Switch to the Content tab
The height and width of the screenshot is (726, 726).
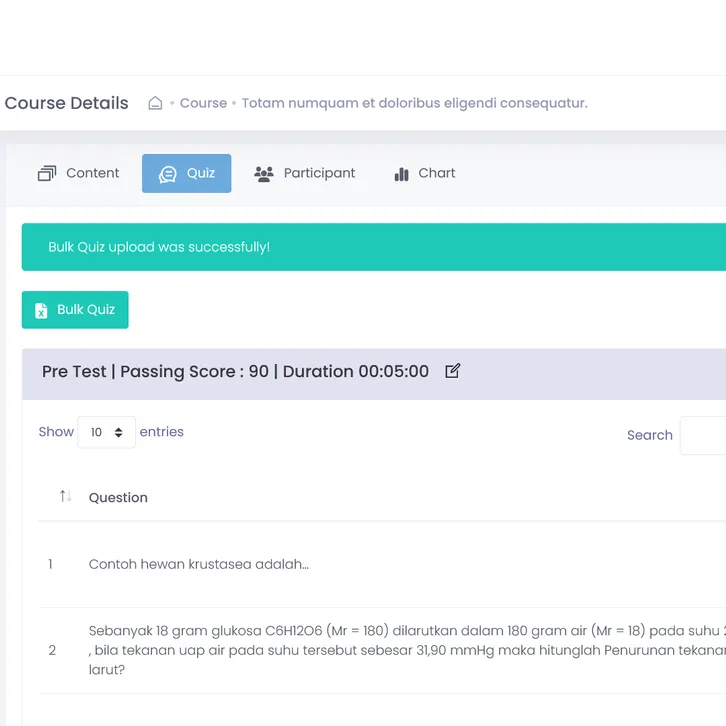pos(79,173)
